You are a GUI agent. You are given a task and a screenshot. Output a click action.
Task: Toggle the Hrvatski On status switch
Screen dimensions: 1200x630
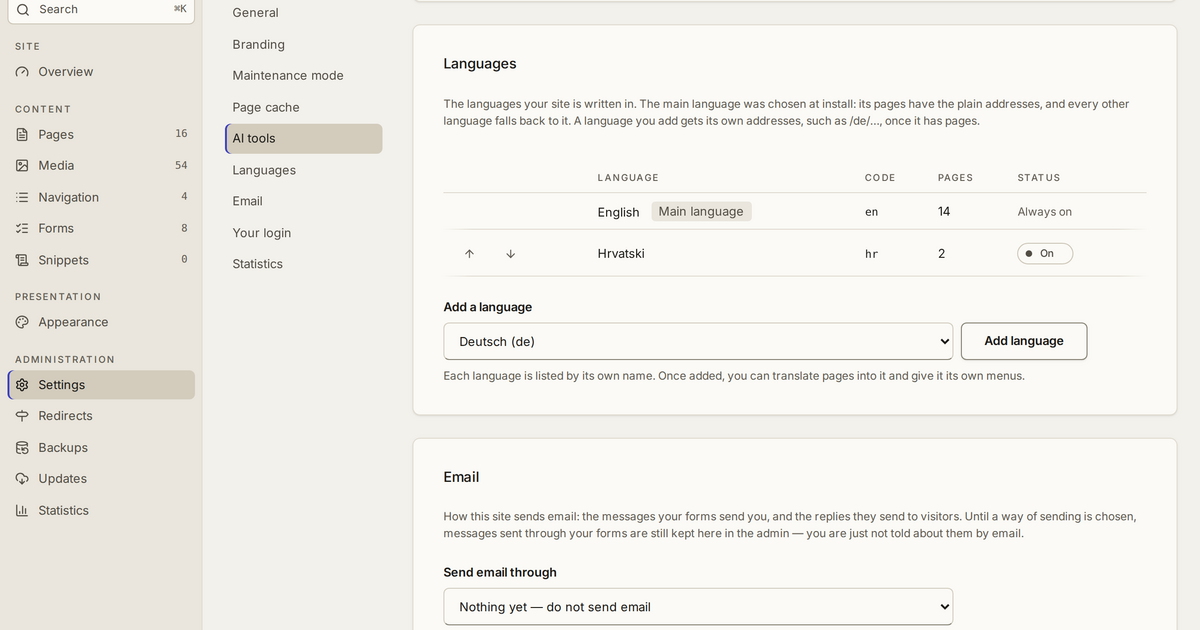tap(1045, 254)
